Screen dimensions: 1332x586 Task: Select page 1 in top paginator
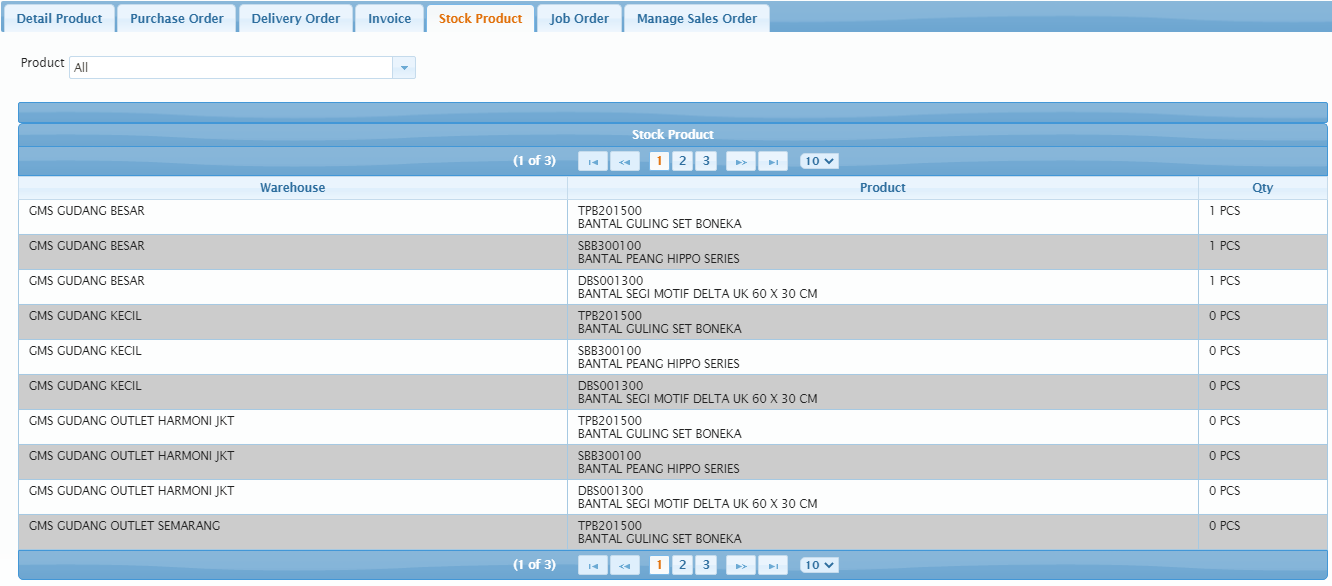[659, 161]
